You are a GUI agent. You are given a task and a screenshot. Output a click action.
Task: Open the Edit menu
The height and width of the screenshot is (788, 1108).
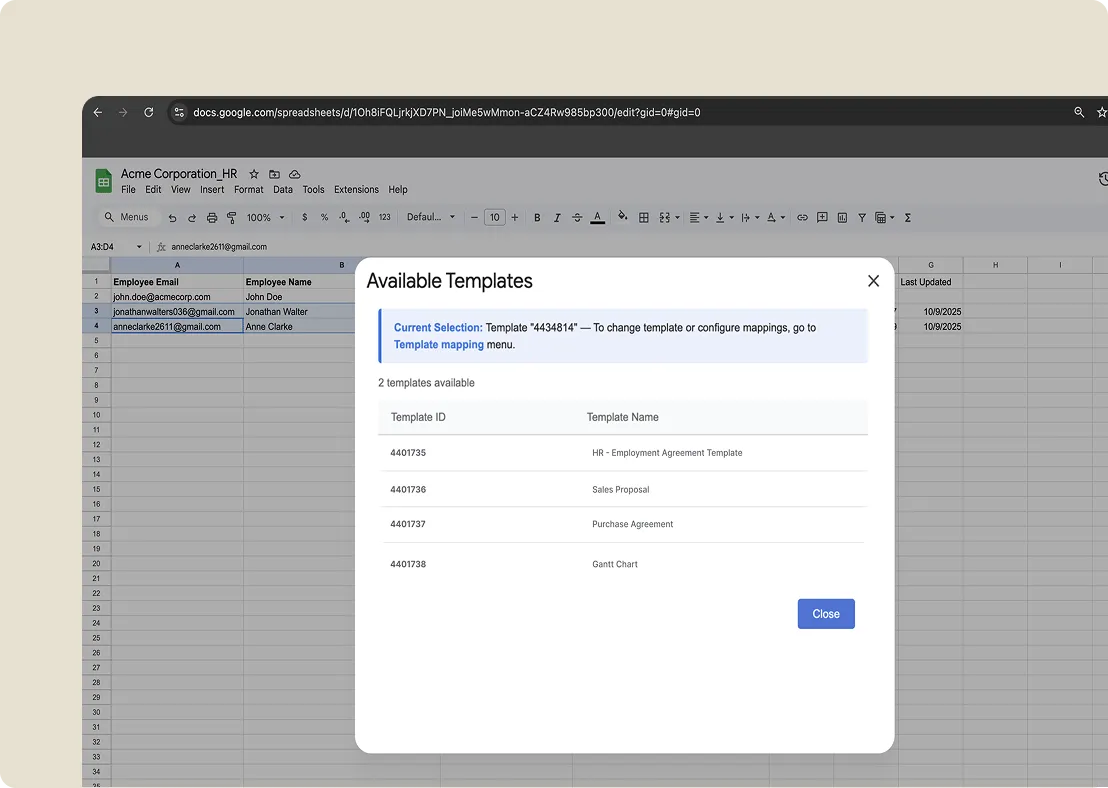coord(153,189)
